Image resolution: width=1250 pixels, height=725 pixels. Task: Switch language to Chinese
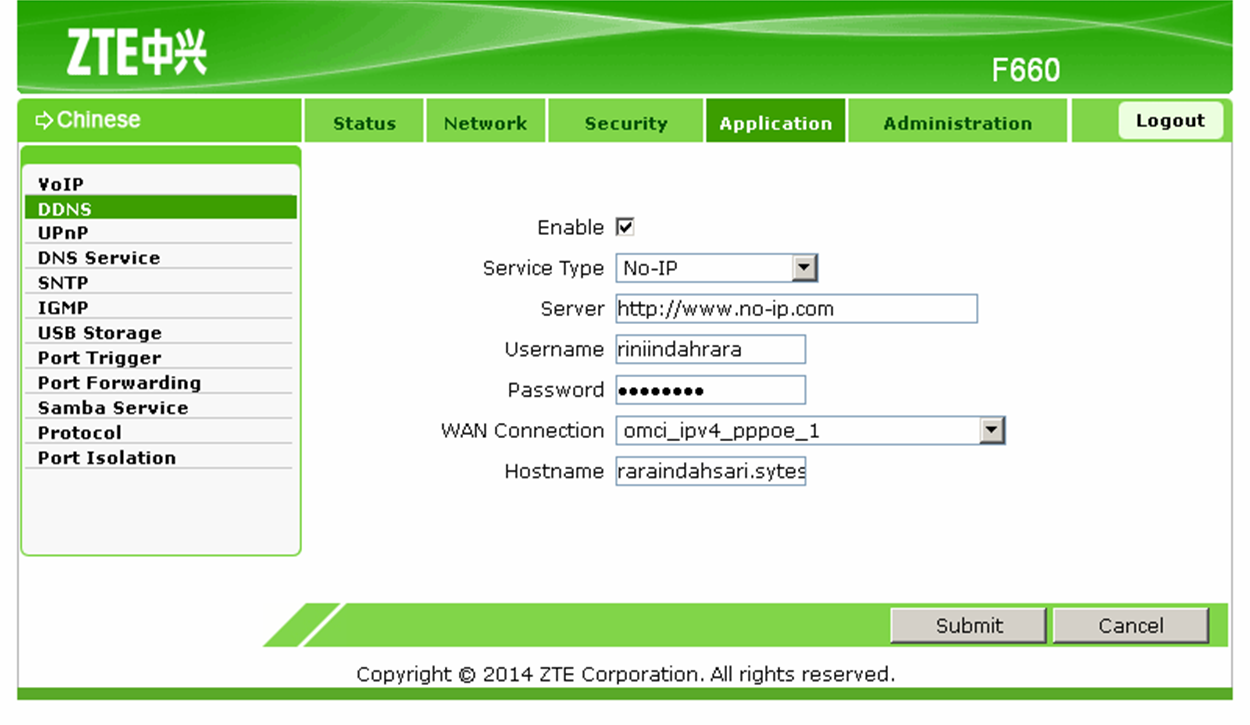(x=88, y=120)
